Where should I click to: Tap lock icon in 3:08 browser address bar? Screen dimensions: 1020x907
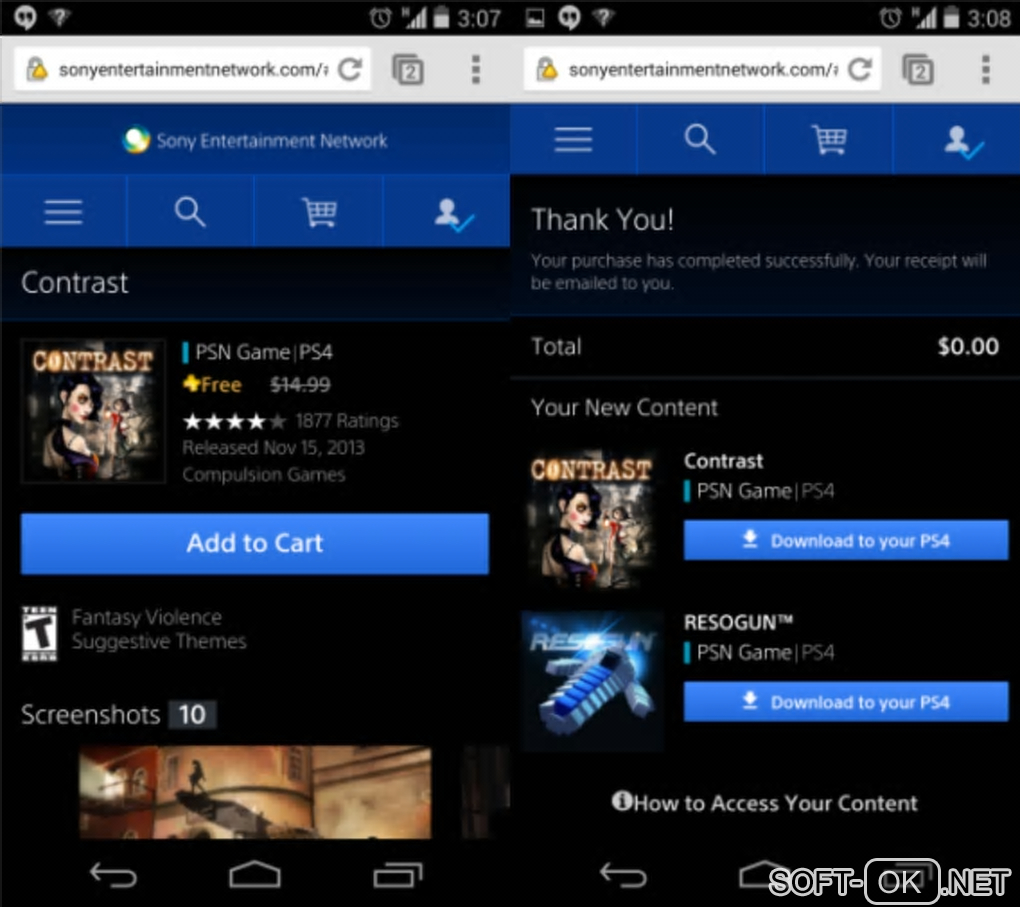(x=547, y=69)
